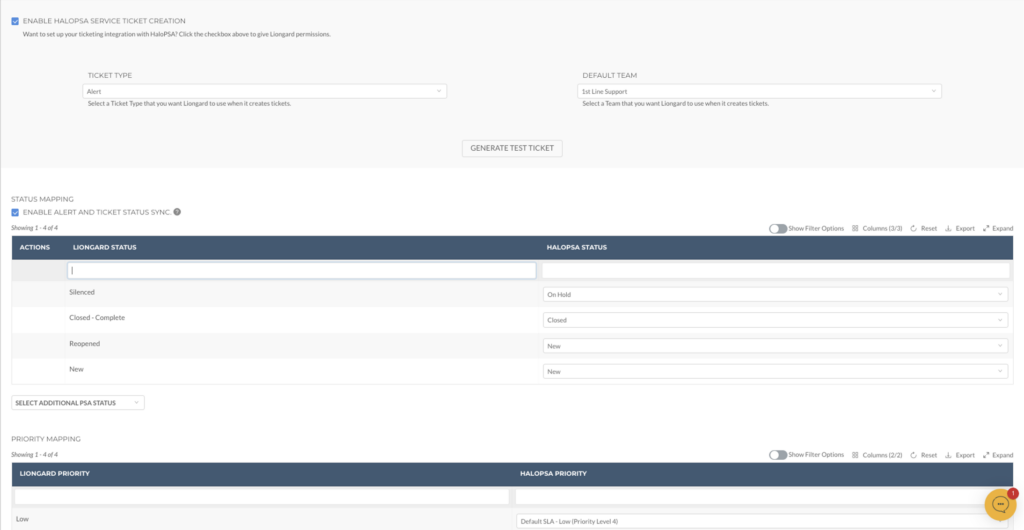The image size is (1024, 530).
Task: Click the Actions column header
Action: coord(35,247)
